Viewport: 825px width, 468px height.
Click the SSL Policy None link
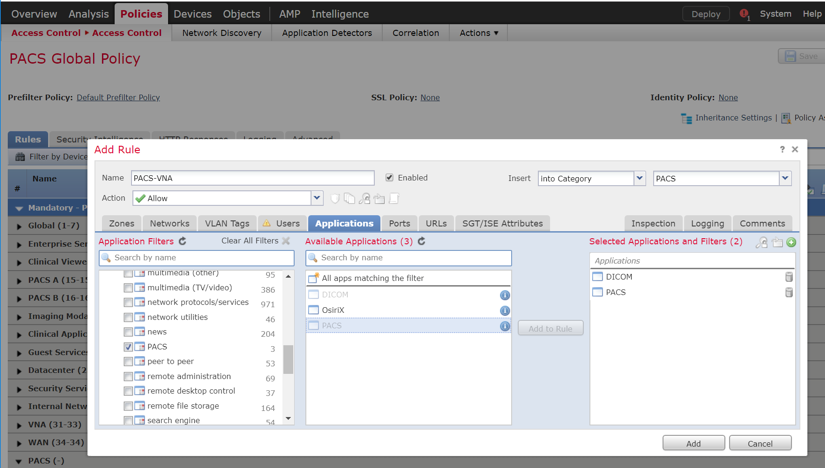pyautogui.click(x=430, y=97)
